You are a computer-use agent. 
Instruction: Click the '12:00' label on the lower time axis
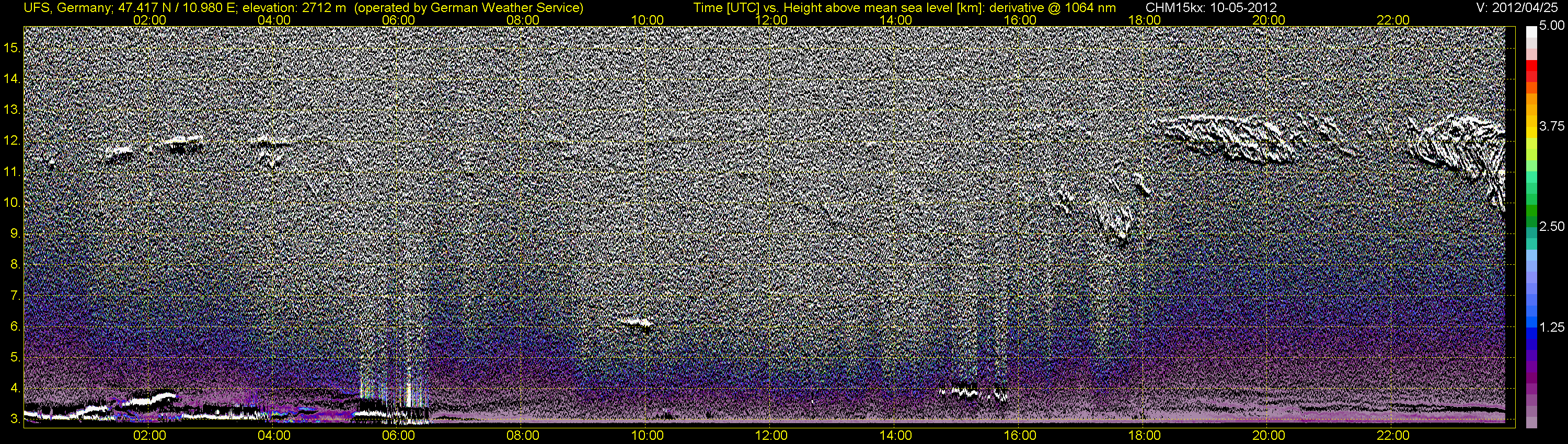point(771,436)
